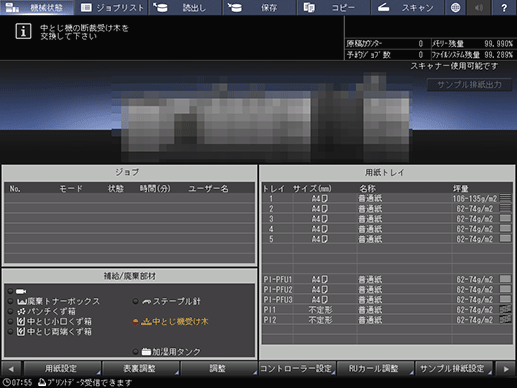The image size is (517, 388).
Task: Click the globe language icon
Action: click(455, 7)
